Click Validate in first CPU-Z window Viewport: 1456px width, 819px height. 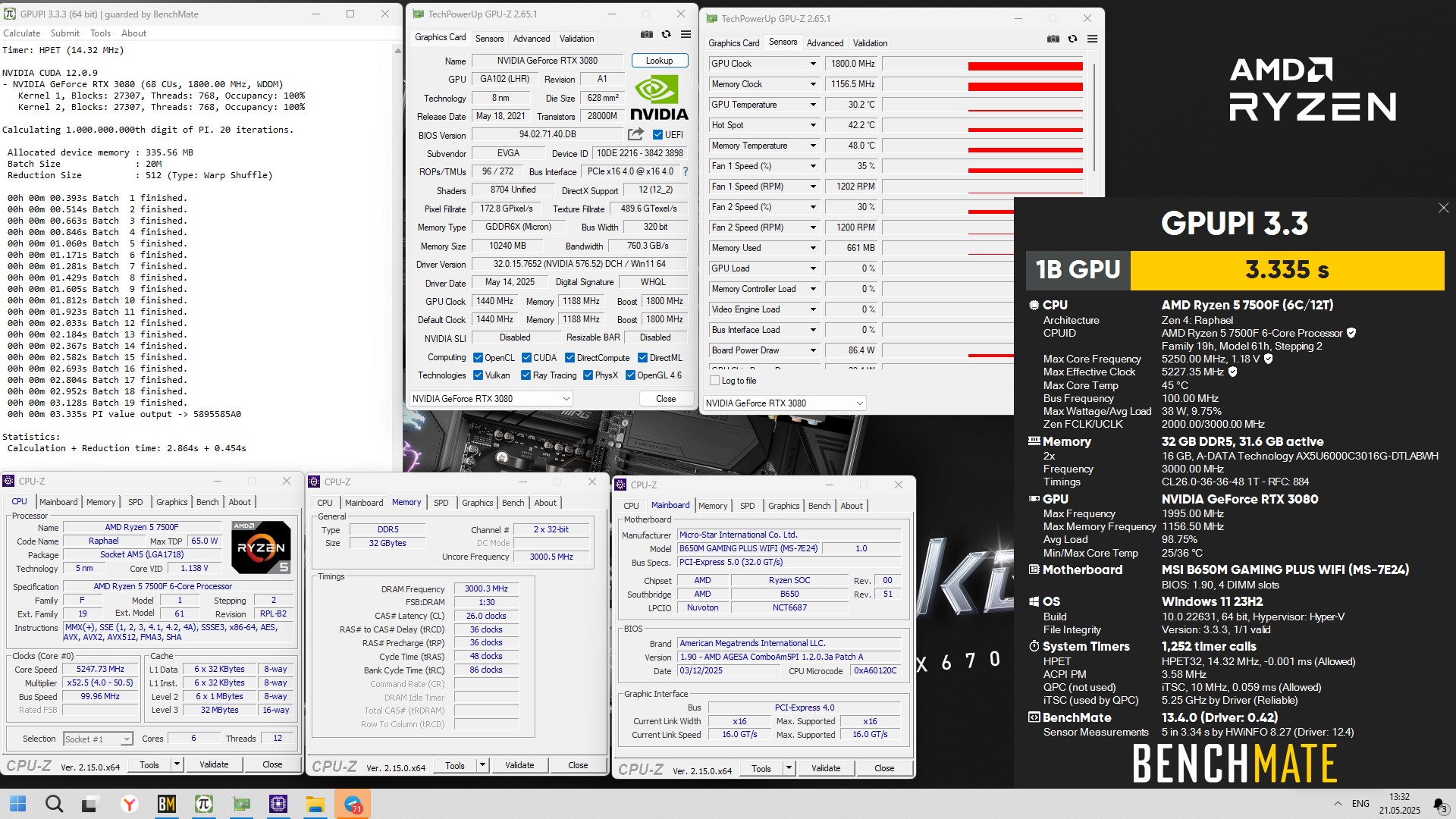click(214, 765)
